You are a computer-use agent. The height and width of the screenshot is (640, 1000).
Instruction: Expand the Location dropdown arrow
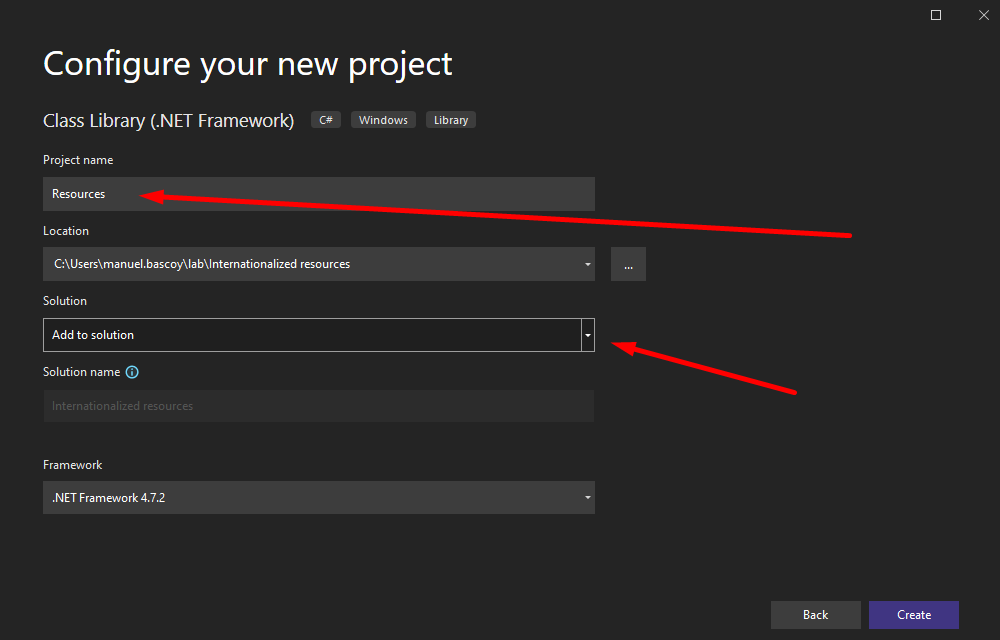(587, 264)
